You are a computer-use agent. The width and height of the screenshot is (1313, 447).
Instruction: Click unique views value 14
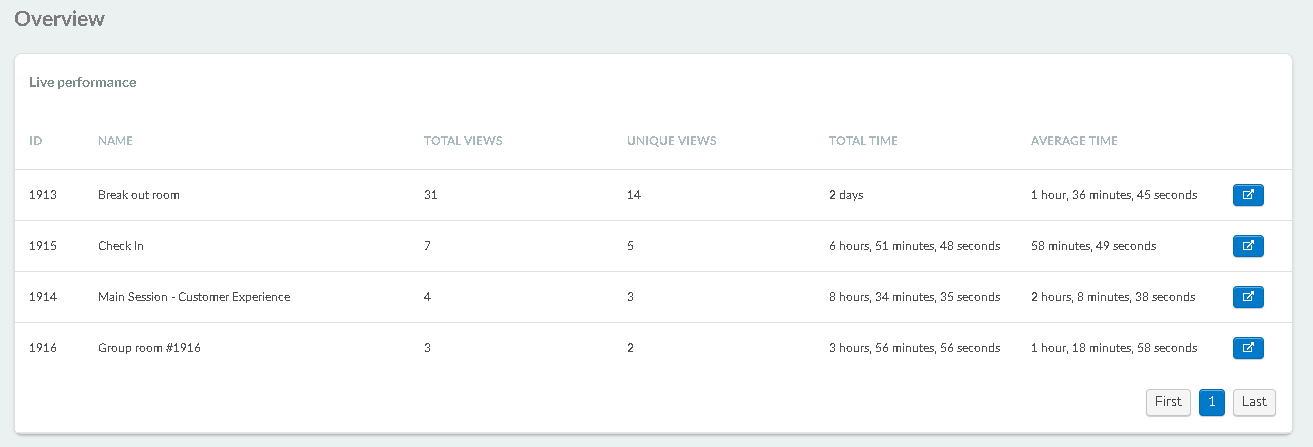(634, 195)
